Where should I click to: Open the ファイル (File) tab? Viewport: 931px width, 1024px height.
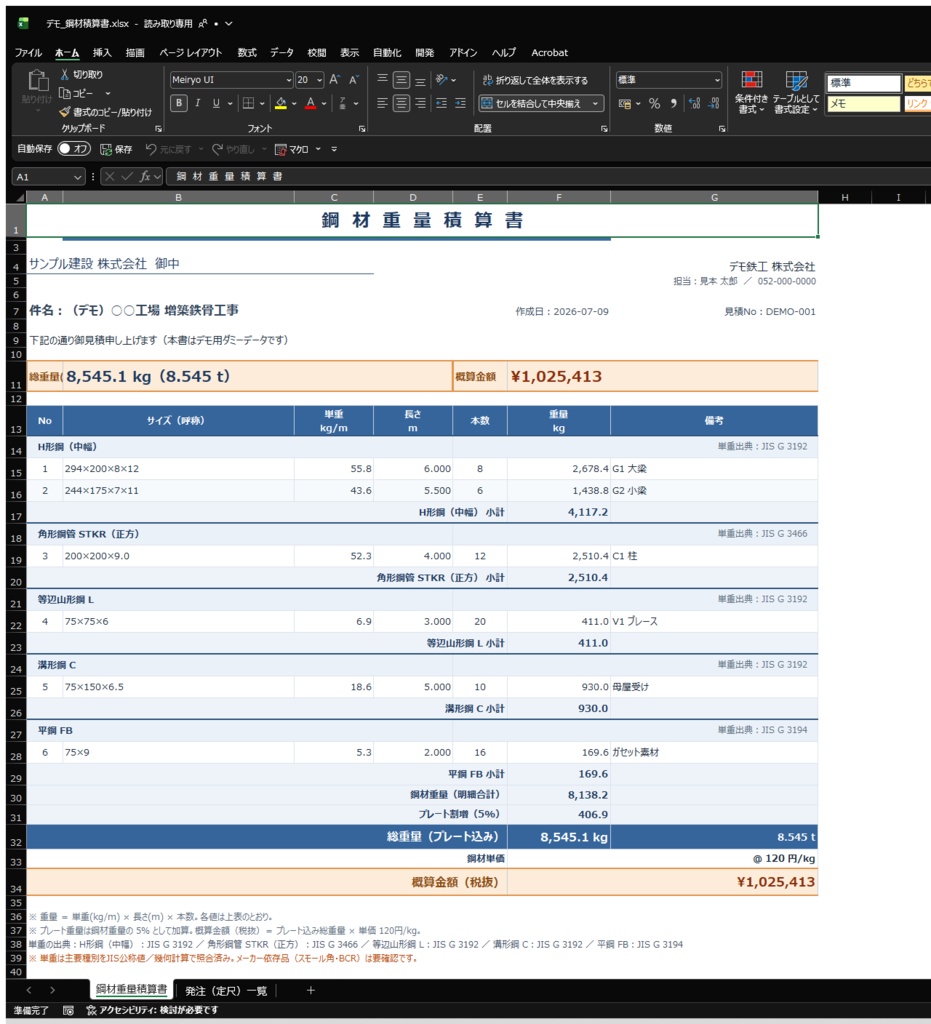[x=28, y=52]
